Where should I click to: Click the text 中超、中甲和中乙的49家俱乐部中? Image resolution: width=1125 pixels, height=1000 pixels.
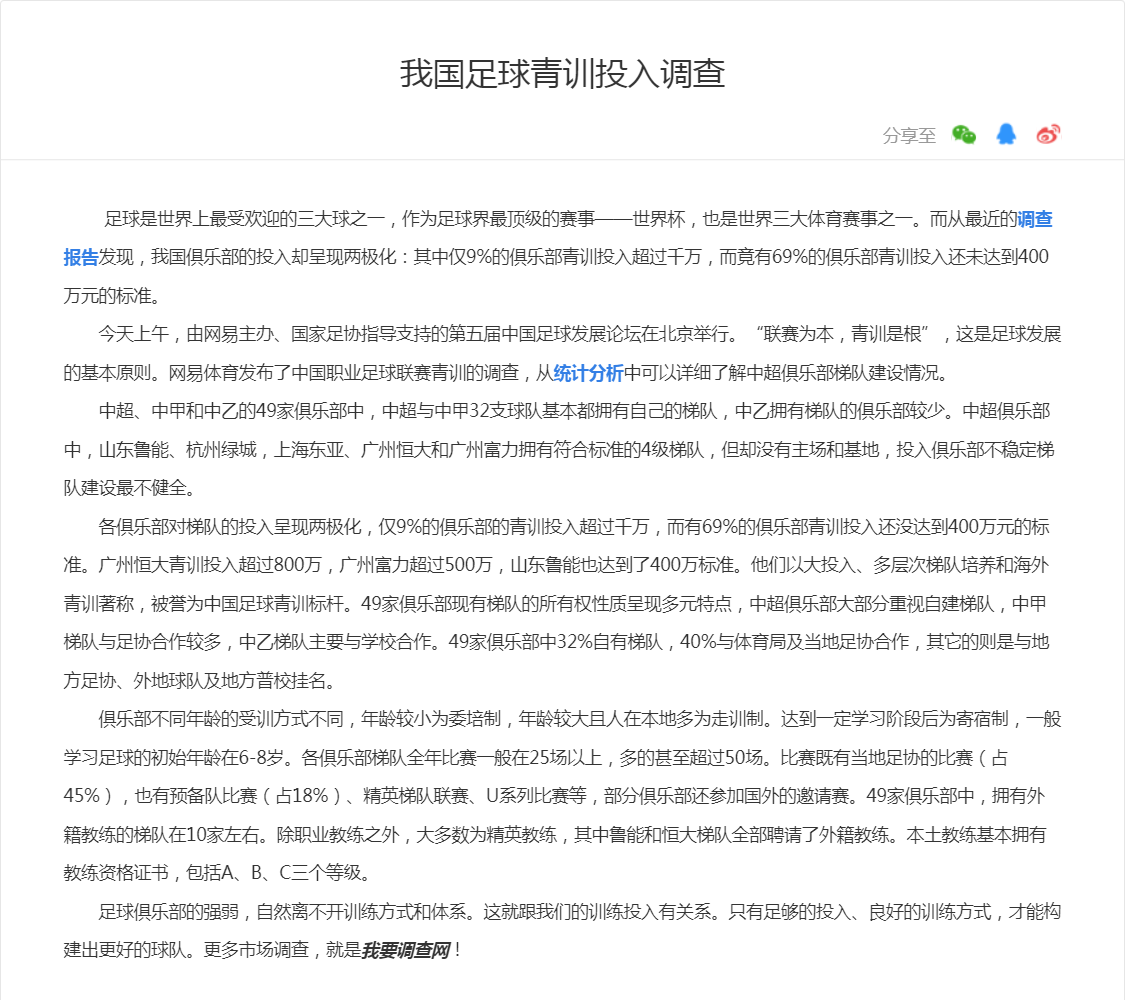tap(231, 411)
